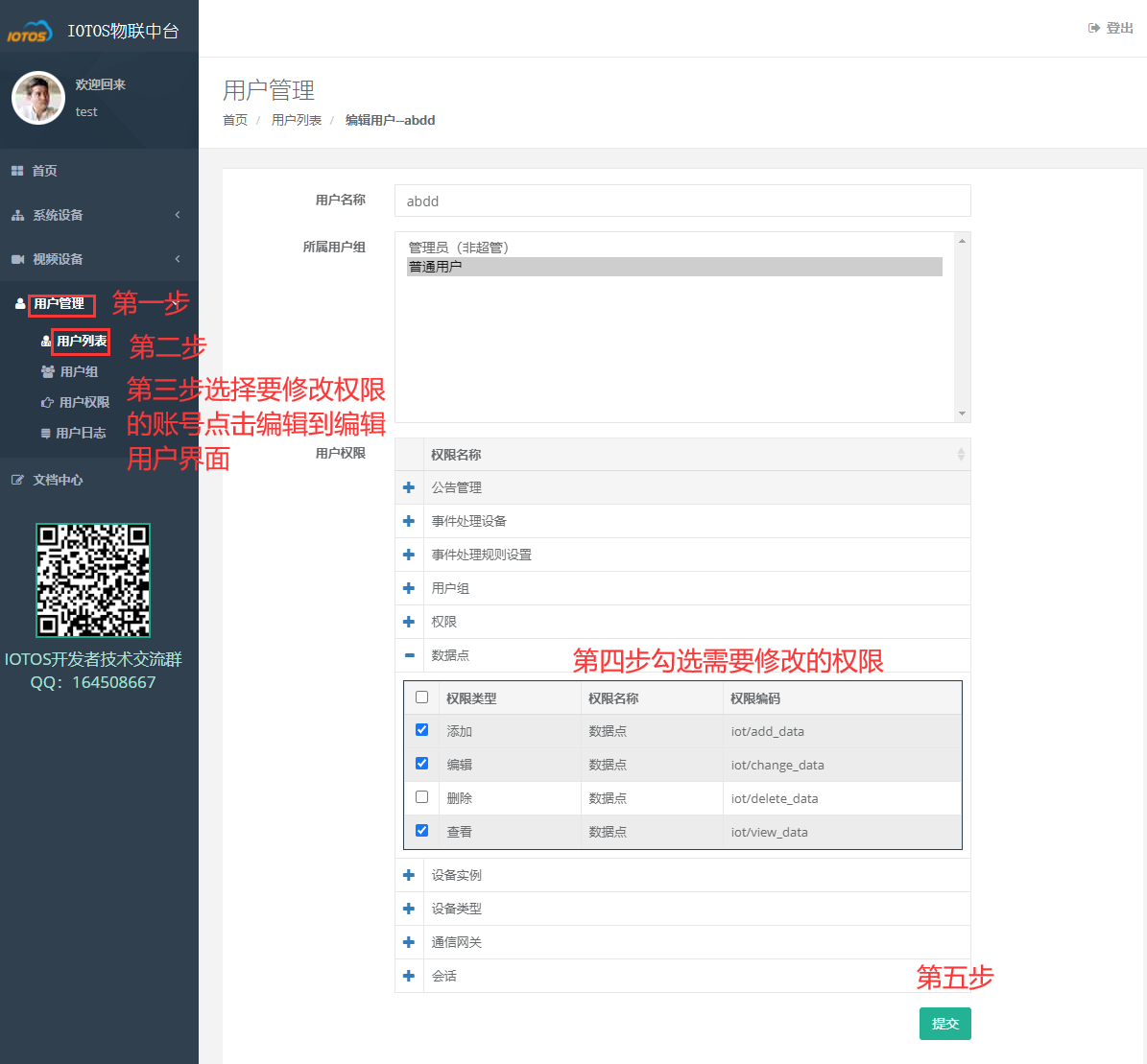Click the 视频设备 camera icon
Viewport: 1147px width, 1064px height.
click(16, 259)
